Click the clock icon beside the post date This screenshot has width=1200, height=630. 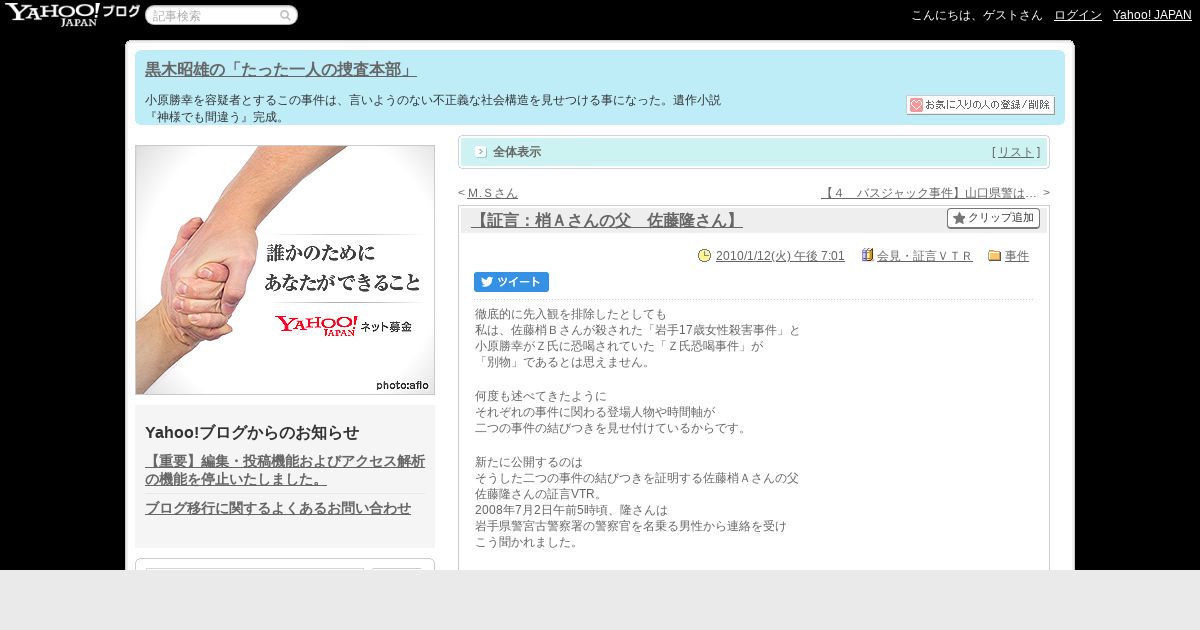(704, 256)
